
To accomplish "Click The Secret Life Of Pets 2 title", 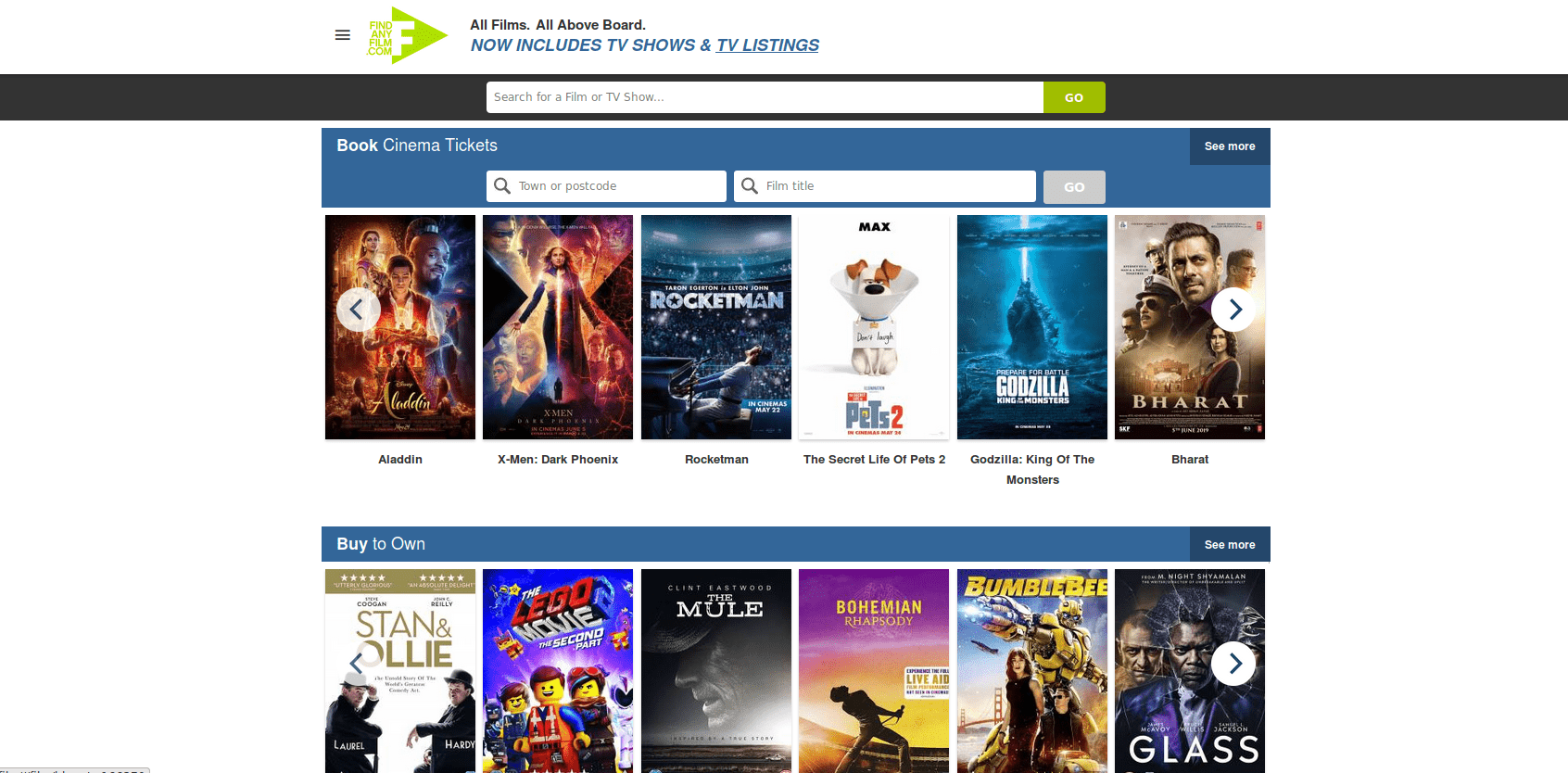I will (874, 460).
